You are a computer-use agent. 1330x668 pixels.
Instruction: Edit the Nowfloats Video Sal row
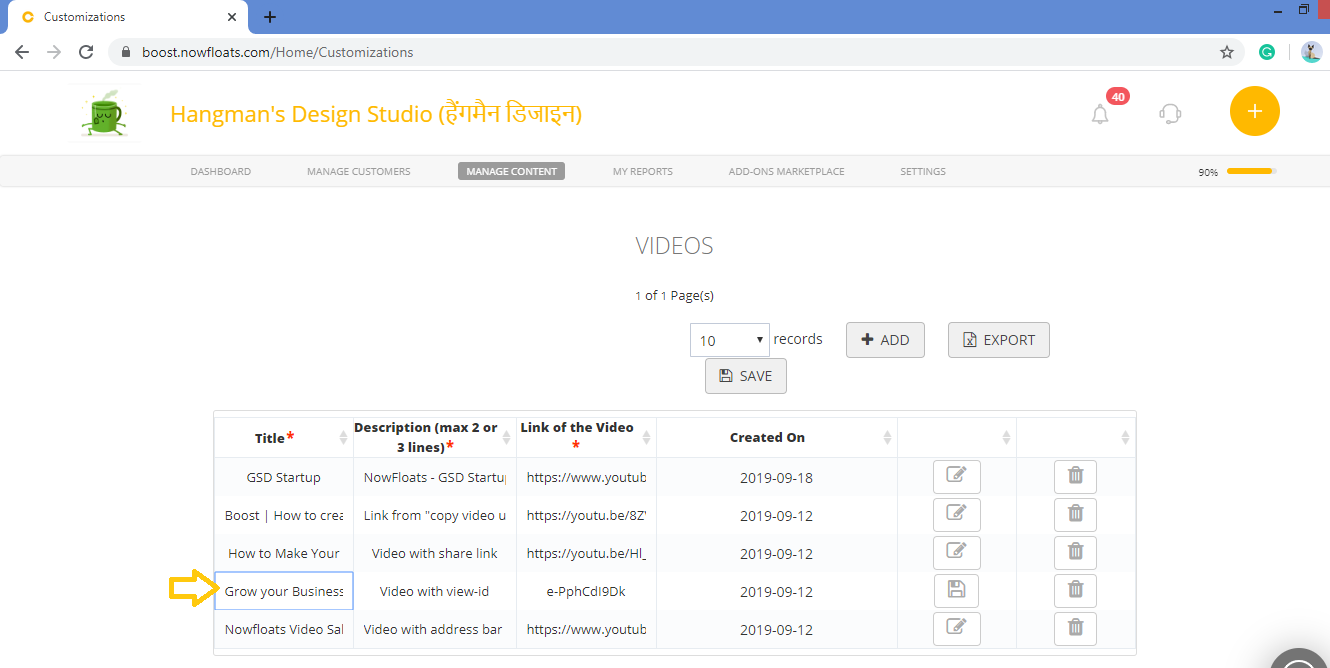(957, 629)
